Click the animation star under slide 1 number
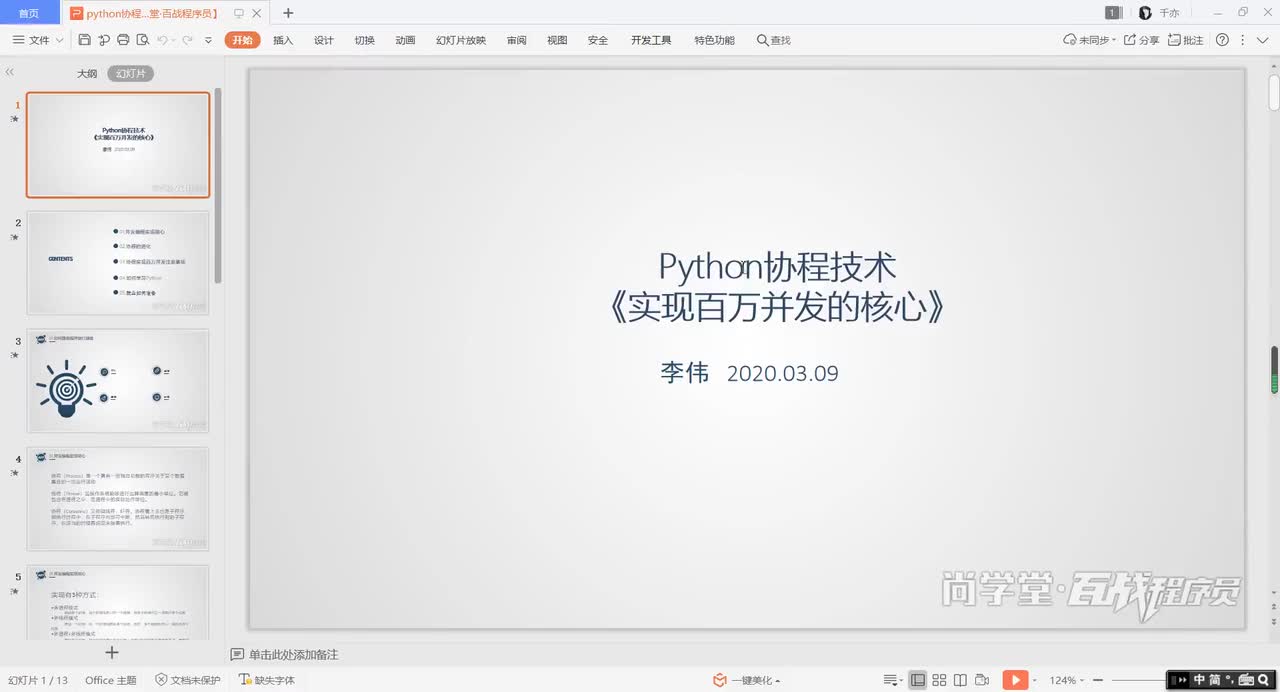Viewport: 1280px width, 692px height. coord(14,119)
